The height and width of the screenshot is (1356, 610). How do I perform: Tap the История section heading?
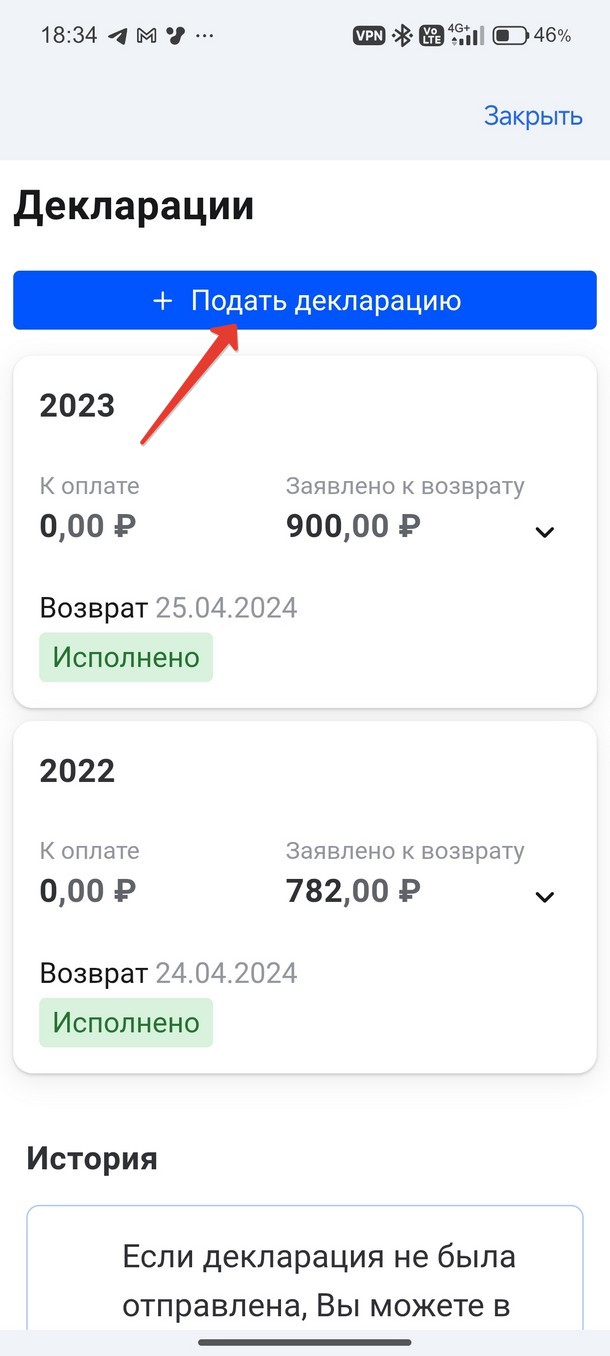92,1159
